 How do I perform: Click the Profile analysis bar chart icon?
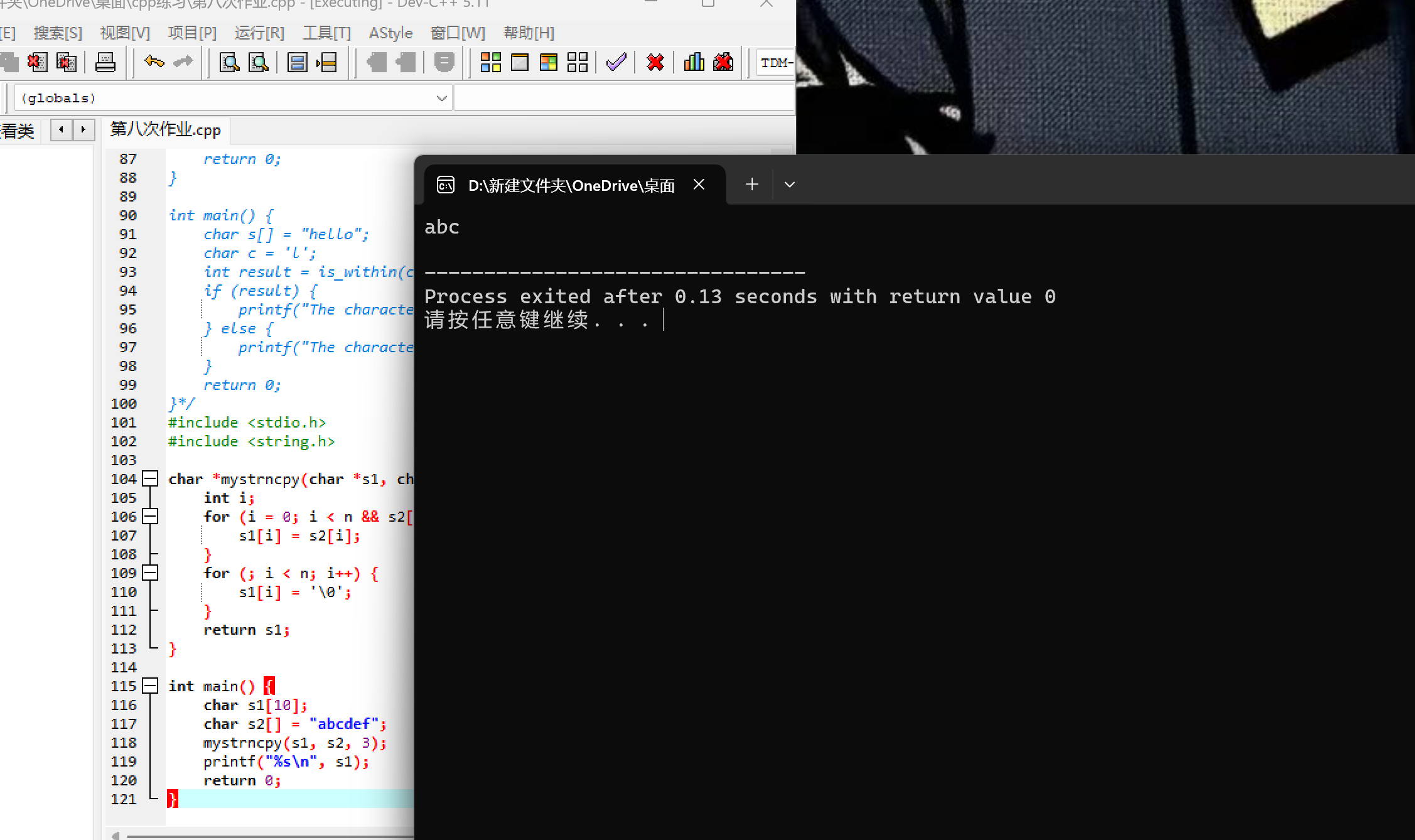694,62
